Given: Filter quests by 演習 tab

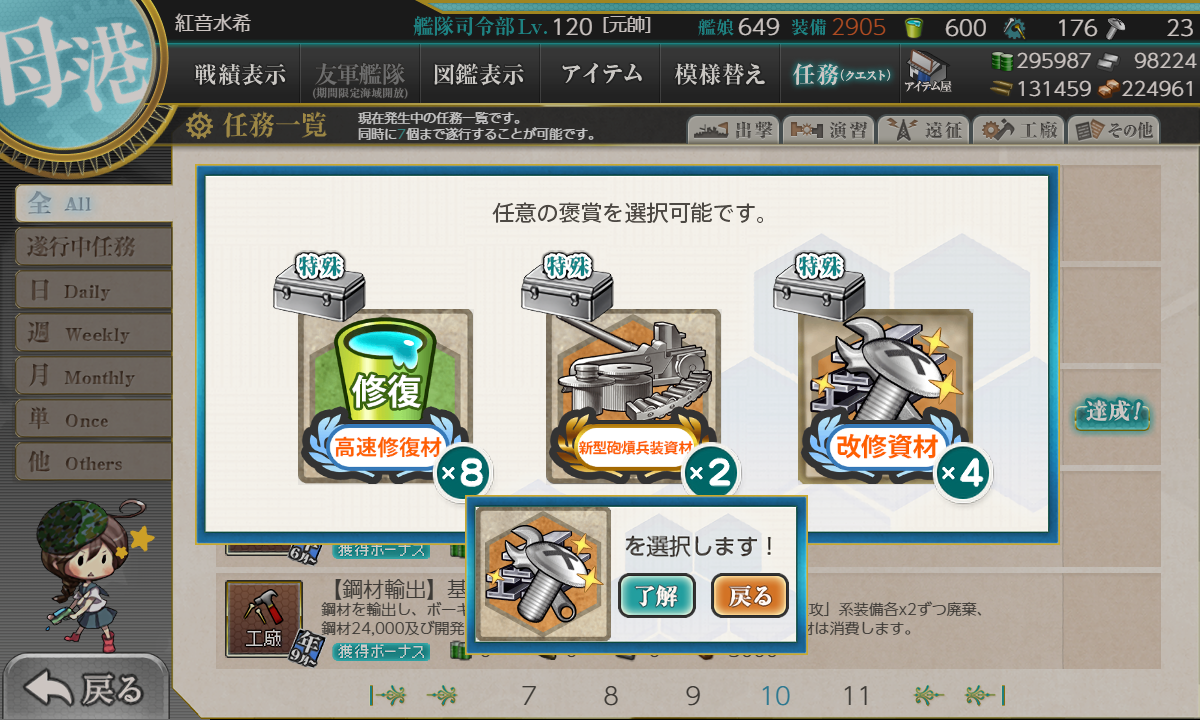Looking at the screenshot, I should tap(828, 130).
